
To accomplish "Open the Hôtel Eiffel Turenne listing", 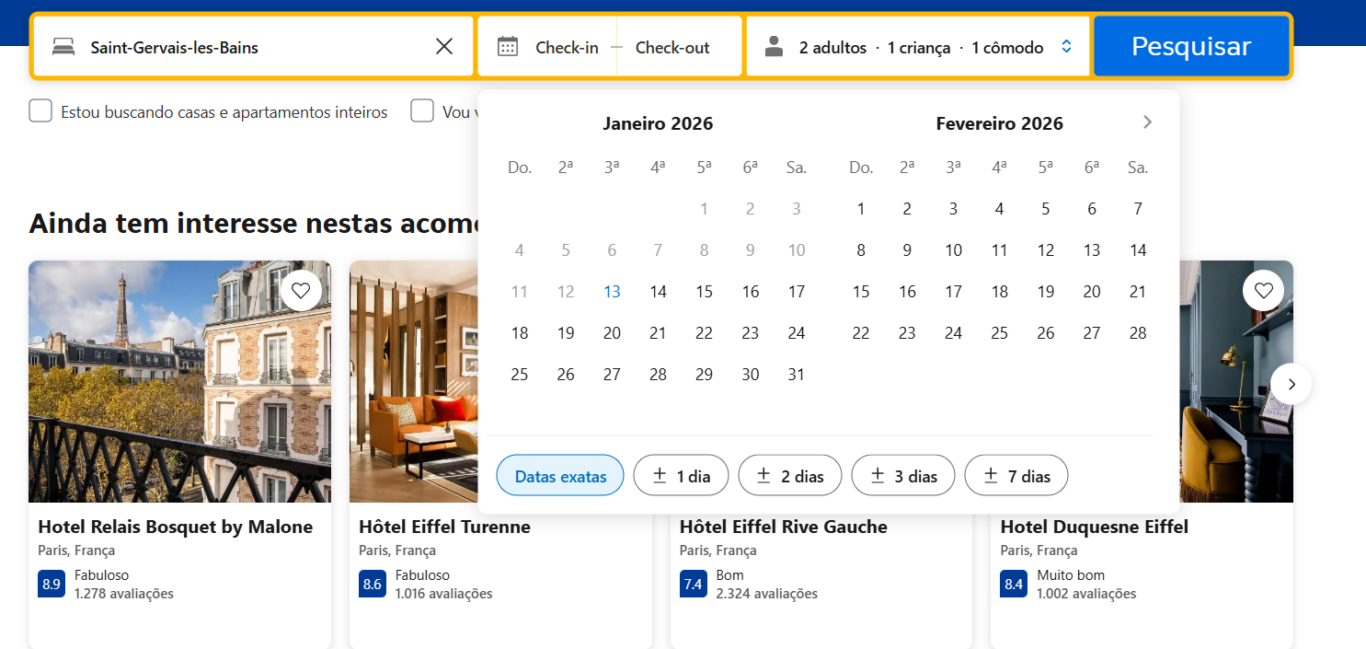I will [444, 526].
